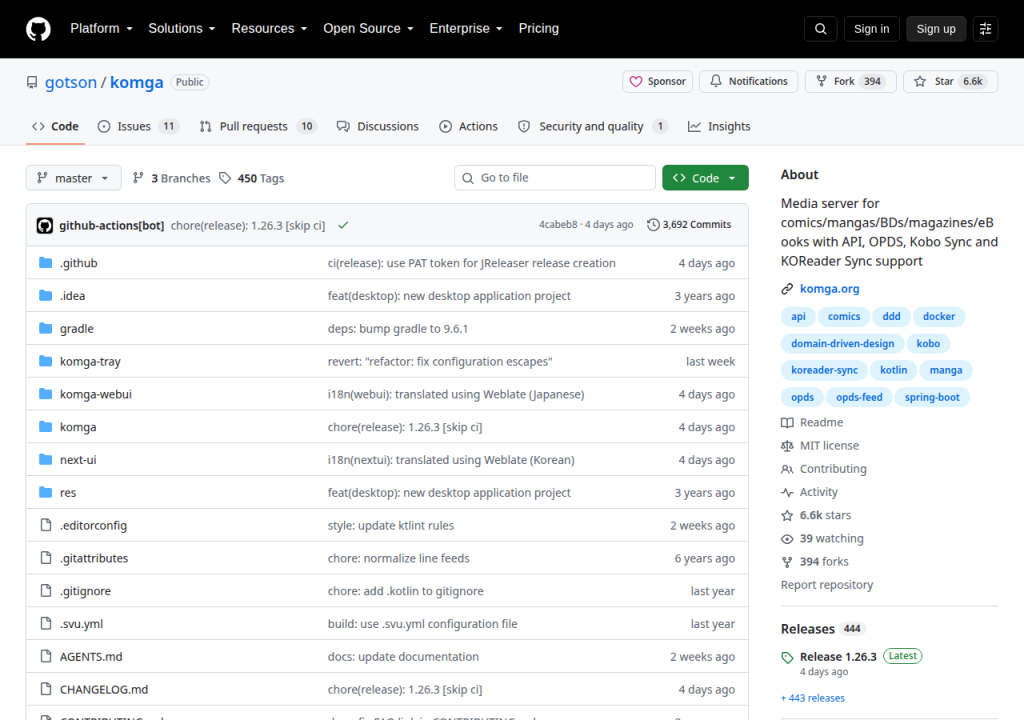Click the repository icon beside gotson
Screen dimensions: 1024x720
click(x=31, y=82)
